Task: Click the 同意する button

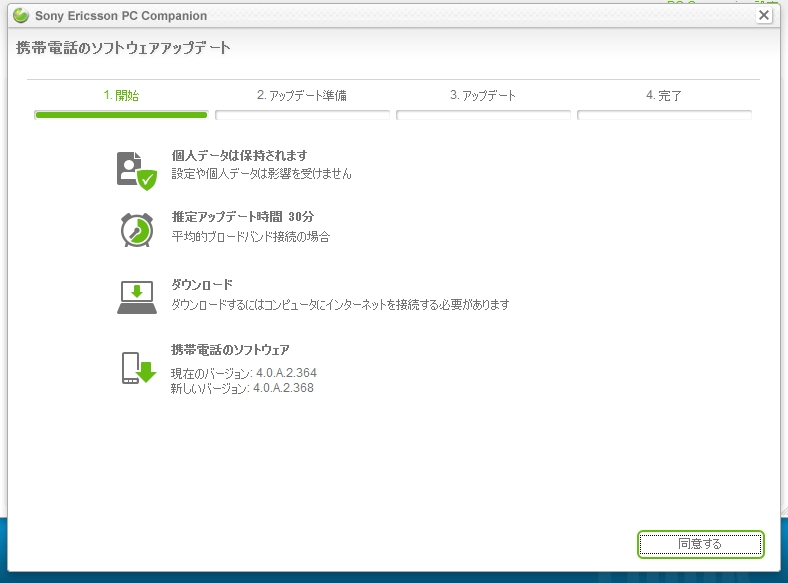Action: click(700, 544)
